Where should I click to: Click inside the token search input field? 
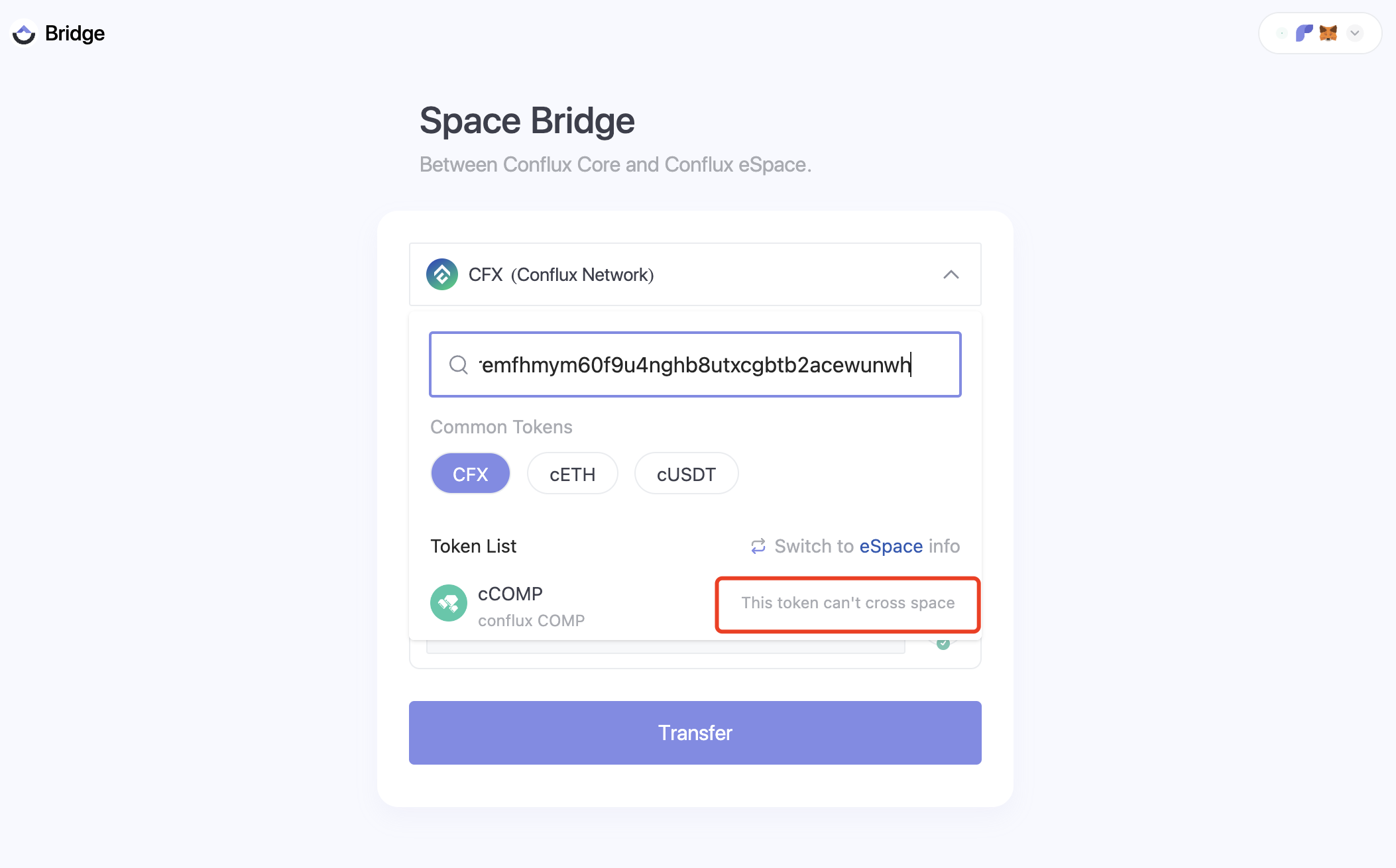coord(695,364)
